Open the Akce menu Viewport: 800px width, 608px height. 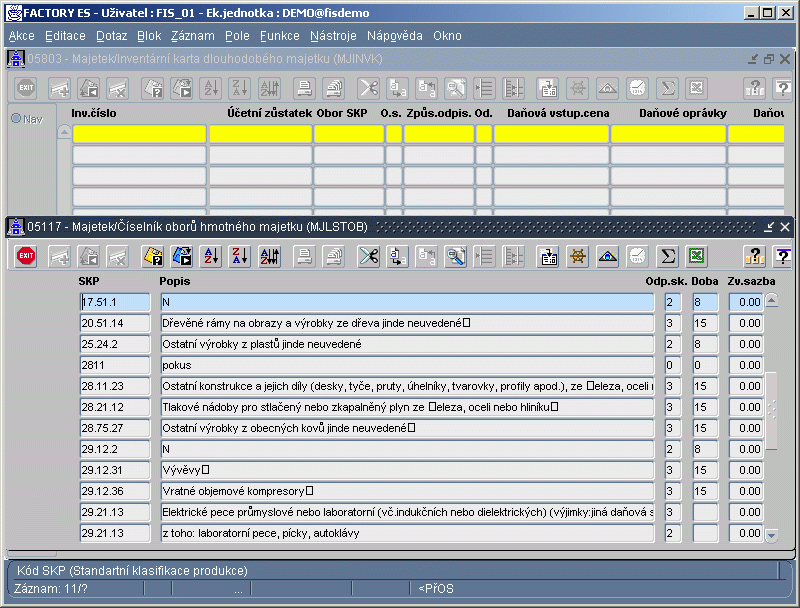[21, 35]
